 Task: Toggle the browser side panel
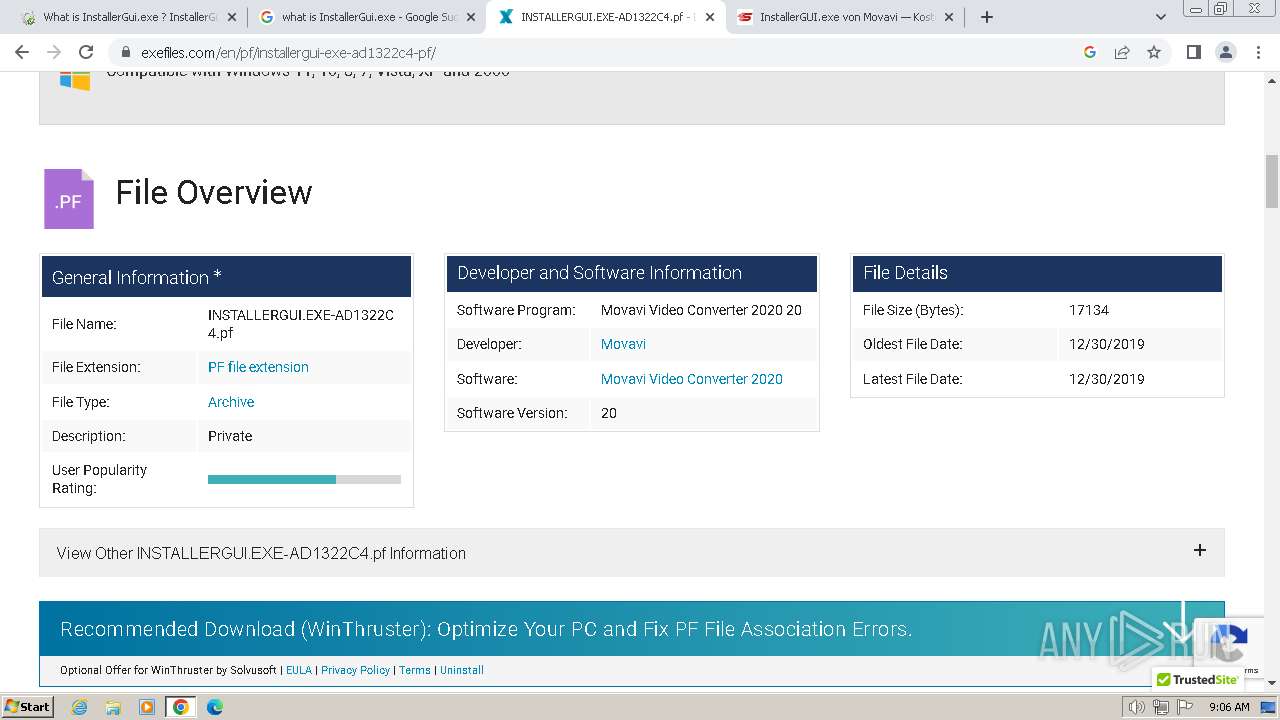point(1193,52)
